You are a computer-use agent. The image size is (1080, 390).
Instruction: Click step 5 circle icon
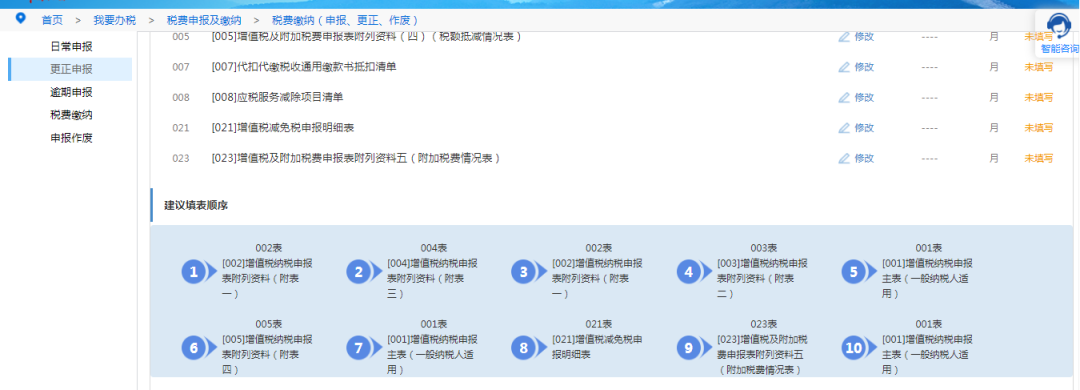853,272
